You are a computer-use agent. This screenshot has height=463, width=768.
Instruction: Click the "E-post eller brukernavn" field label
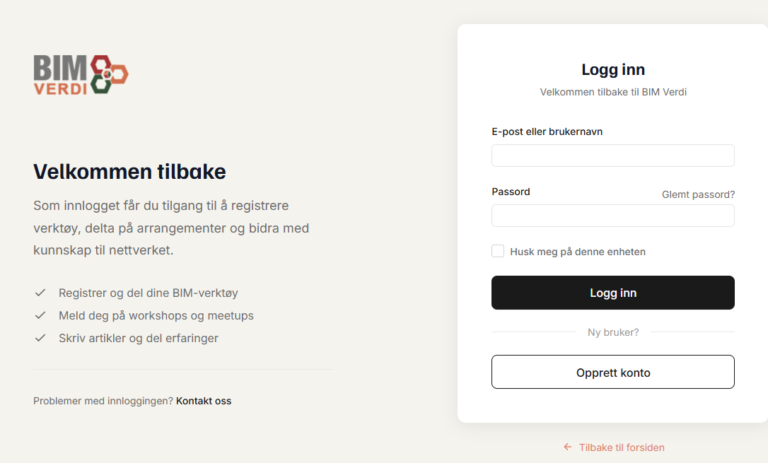547,131
